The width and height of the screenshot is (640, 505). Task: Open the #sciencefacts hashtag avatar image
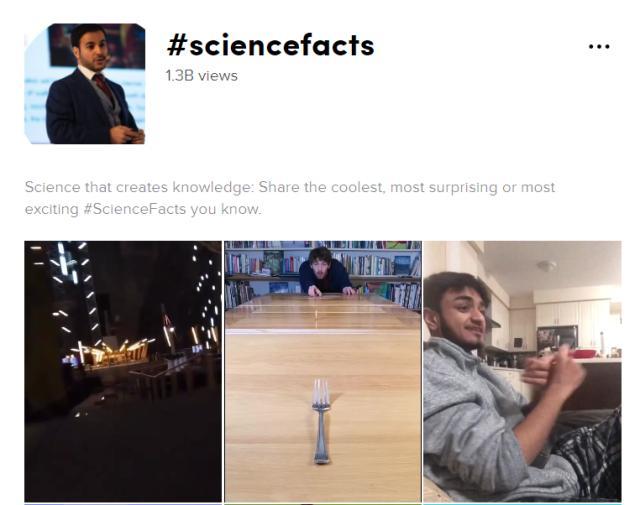85,84
